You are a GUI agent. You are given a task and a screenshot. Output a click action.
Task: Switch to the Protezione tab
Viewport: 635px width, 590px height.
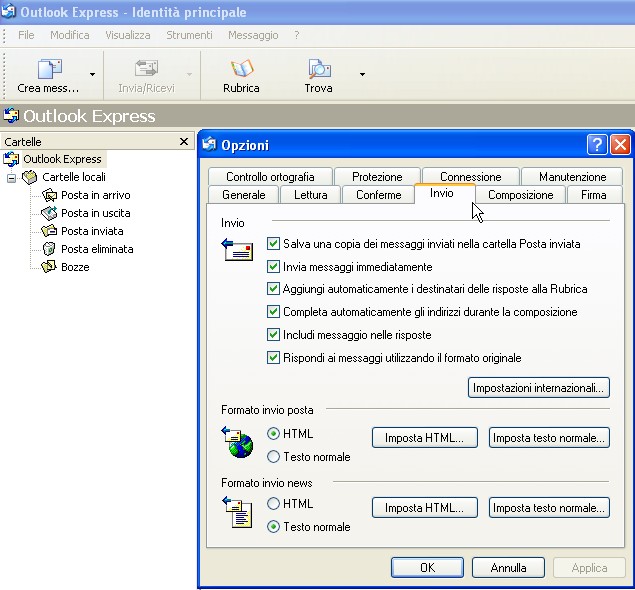tap(377, 177)
